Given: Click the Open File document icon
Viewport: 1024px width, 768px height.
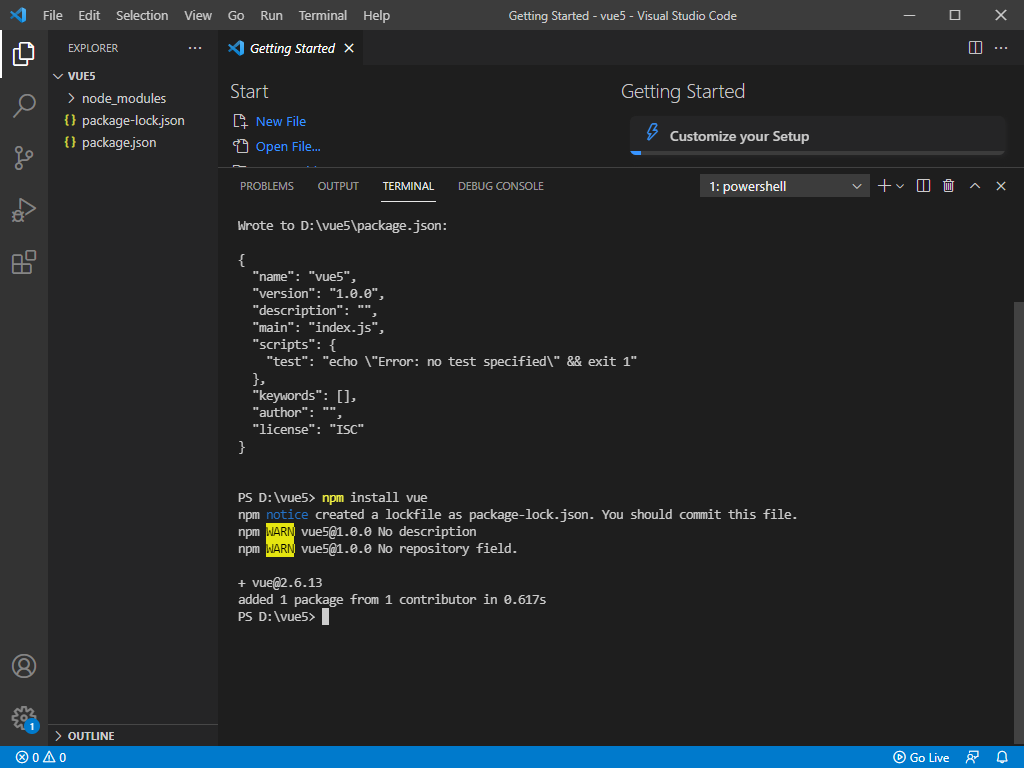Looking at the screenshot, I should tap(241, 146).
